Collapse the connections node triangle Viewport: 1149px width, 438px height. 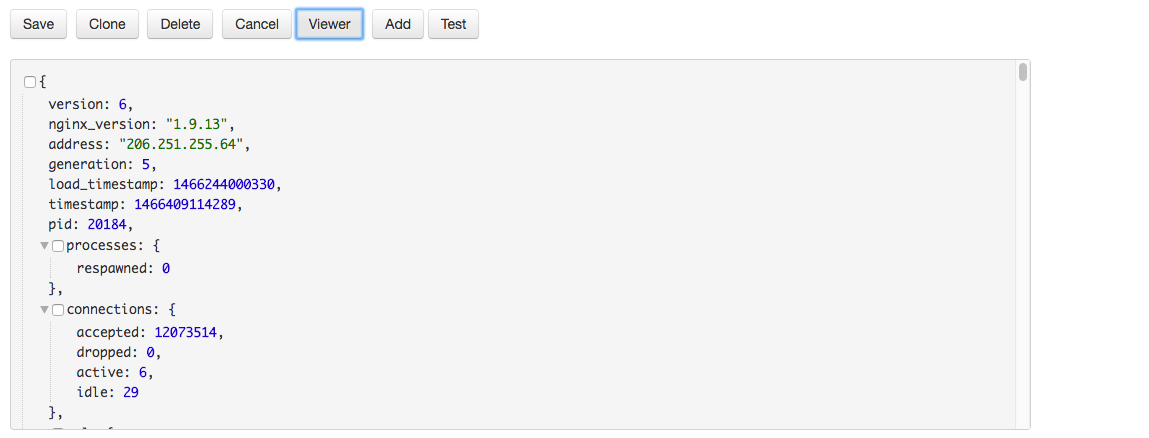pyautogui.click(x=45, y=311)
